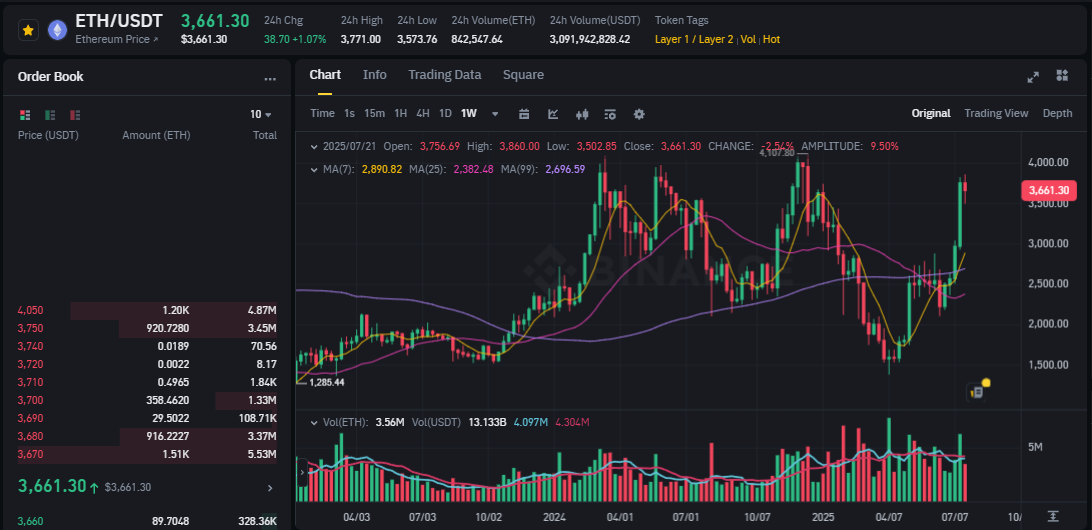Open the technical indicators chart icon
This screenshot has height=530, width=1092.
pyautogui.click(x=553, y=114)
